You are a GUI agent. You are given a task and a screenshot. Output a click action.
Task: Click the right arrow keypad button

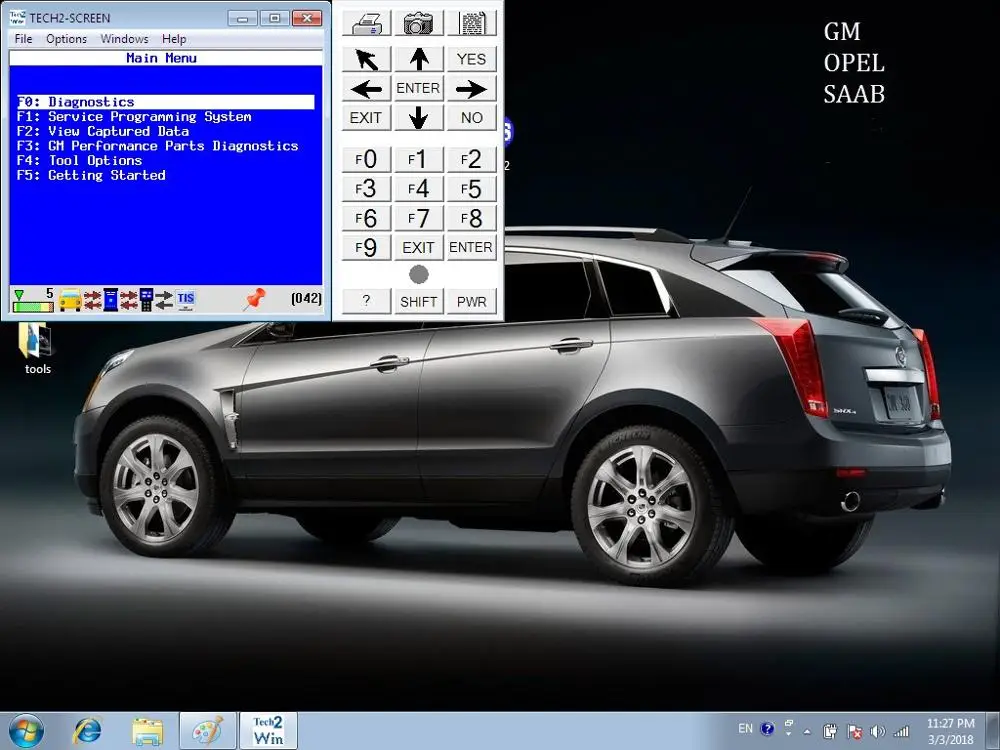[x=471, y=89]
